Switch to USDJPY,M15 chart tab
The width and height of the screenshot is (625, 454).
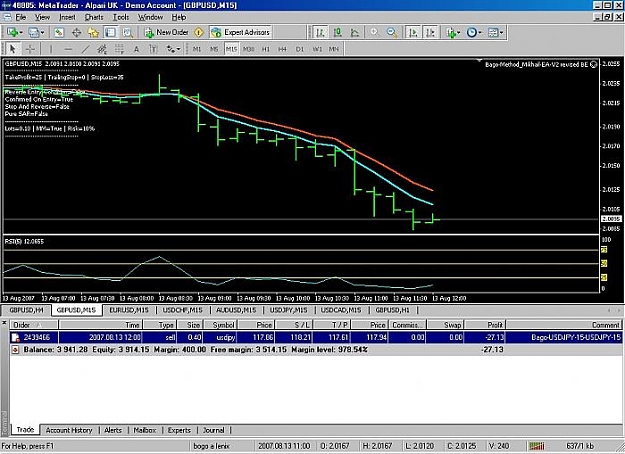click(x=288, y=310)
